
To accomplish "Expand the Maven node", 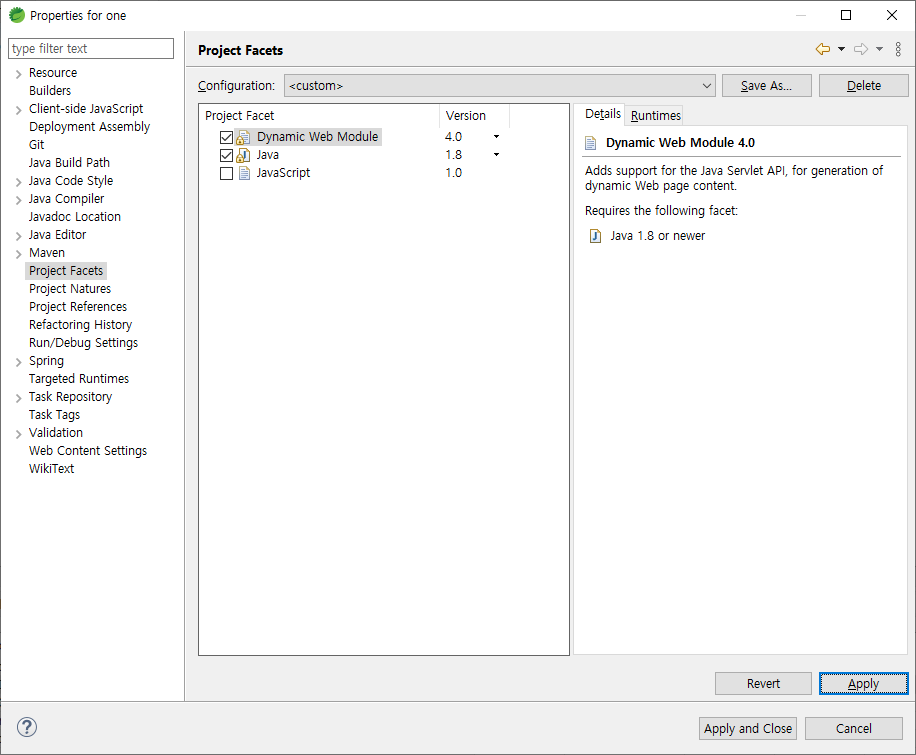I will [x=18, y=254].
